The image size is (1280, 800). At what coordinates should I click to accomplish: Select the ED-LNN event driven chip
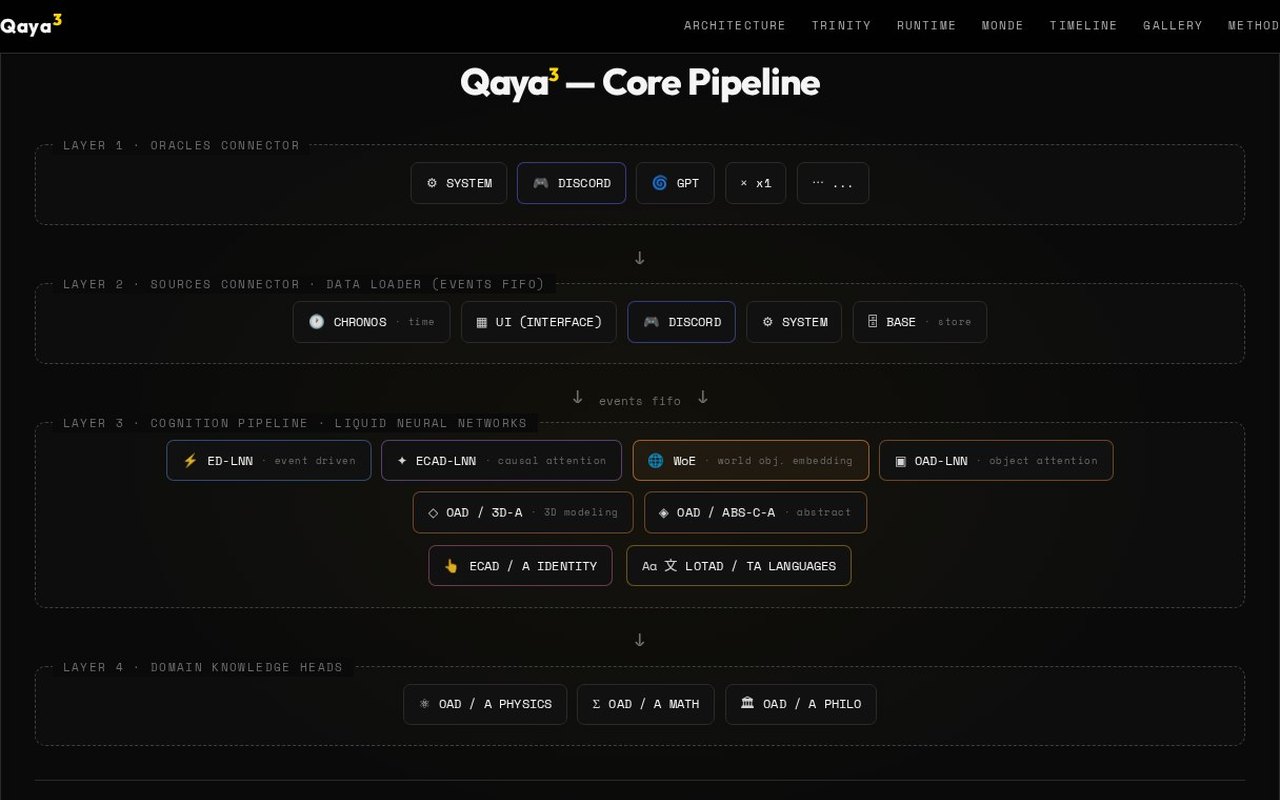[269, 461]
